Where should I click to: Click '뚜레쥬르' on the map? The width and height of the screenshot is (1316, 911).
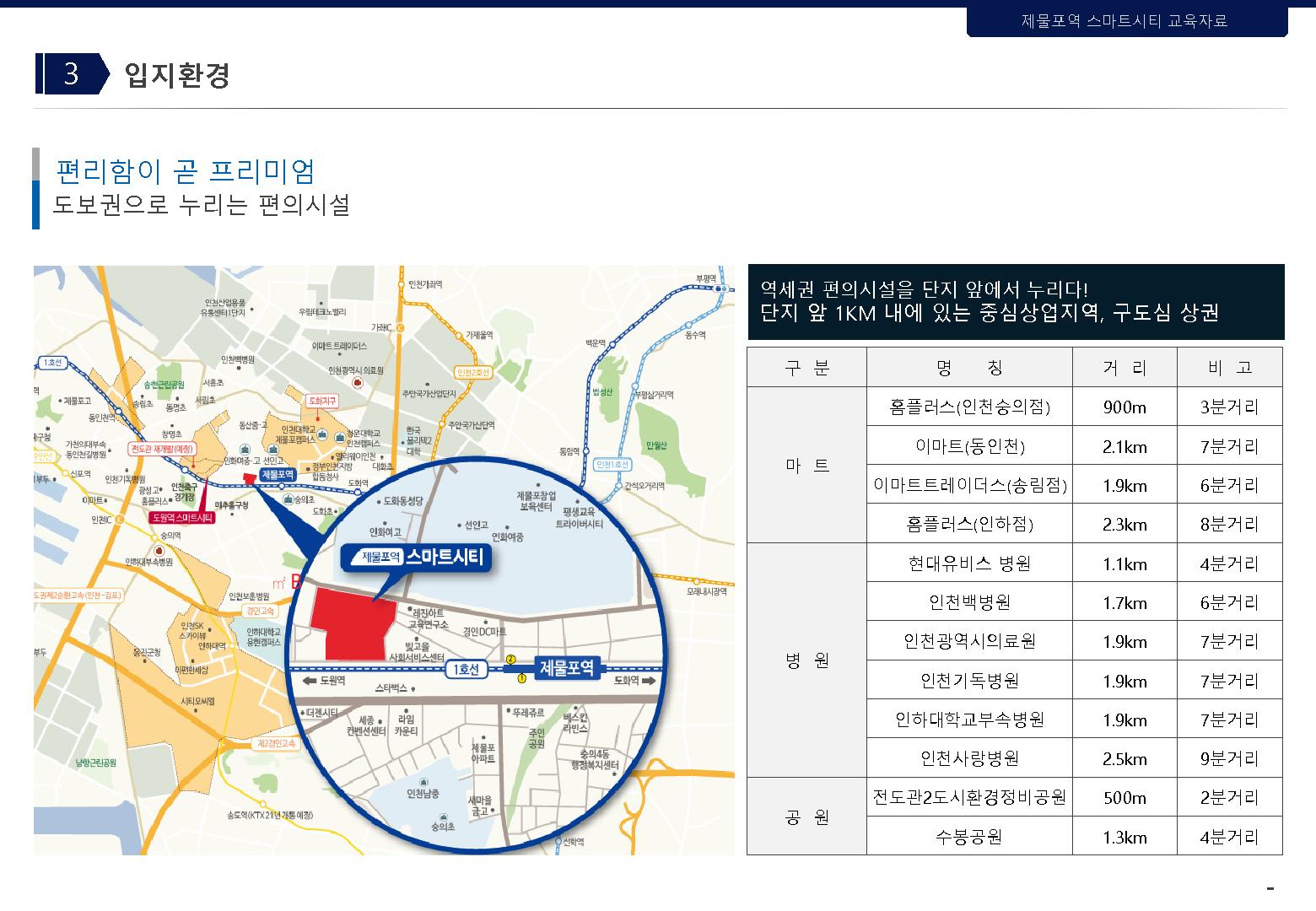click(528, 712)
